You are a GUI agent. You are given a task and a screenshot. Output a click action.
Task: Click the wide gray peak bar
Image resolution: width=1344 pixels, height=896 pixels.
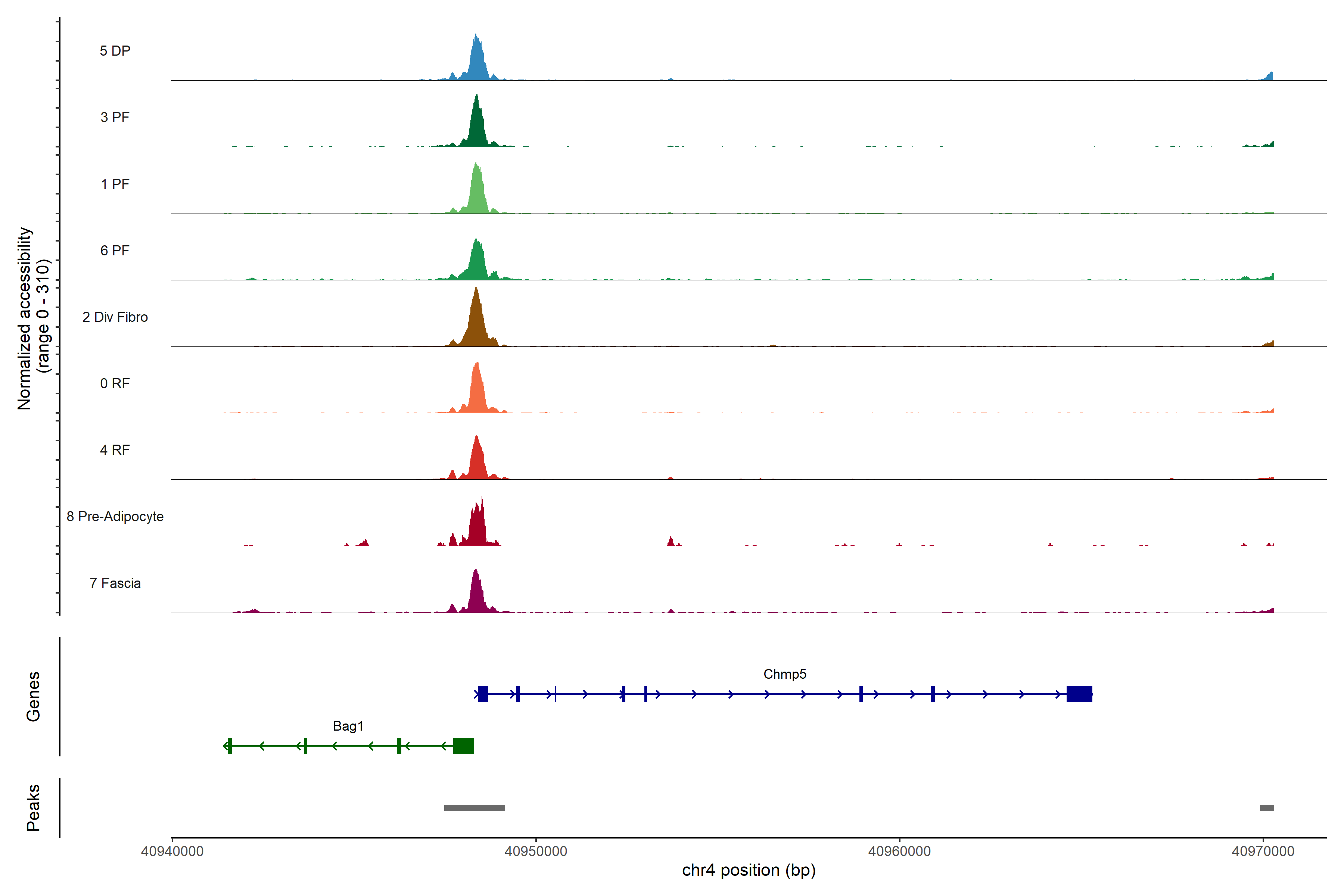point(474,808)
